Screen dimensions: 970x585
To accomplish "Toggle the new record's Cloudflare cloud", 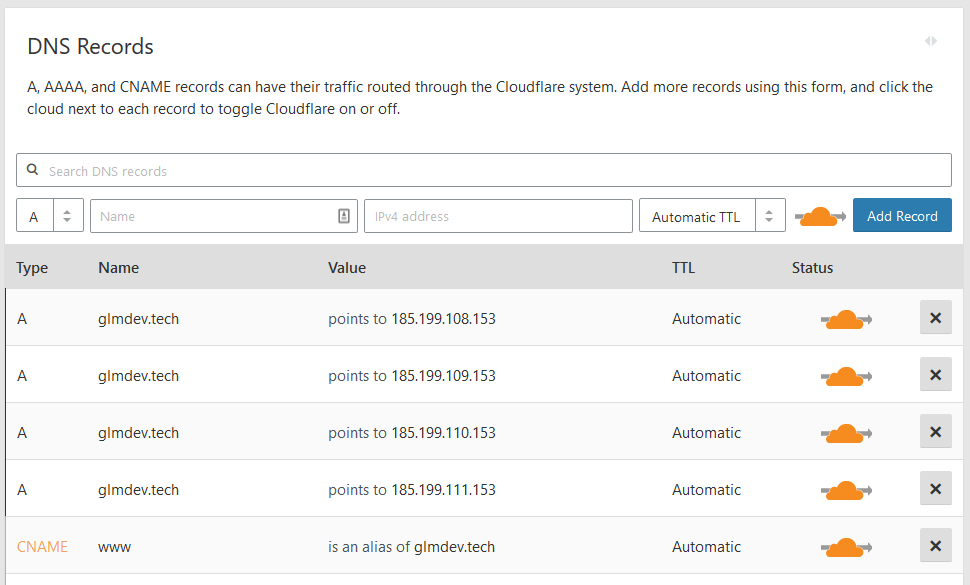I will [819, 216].
